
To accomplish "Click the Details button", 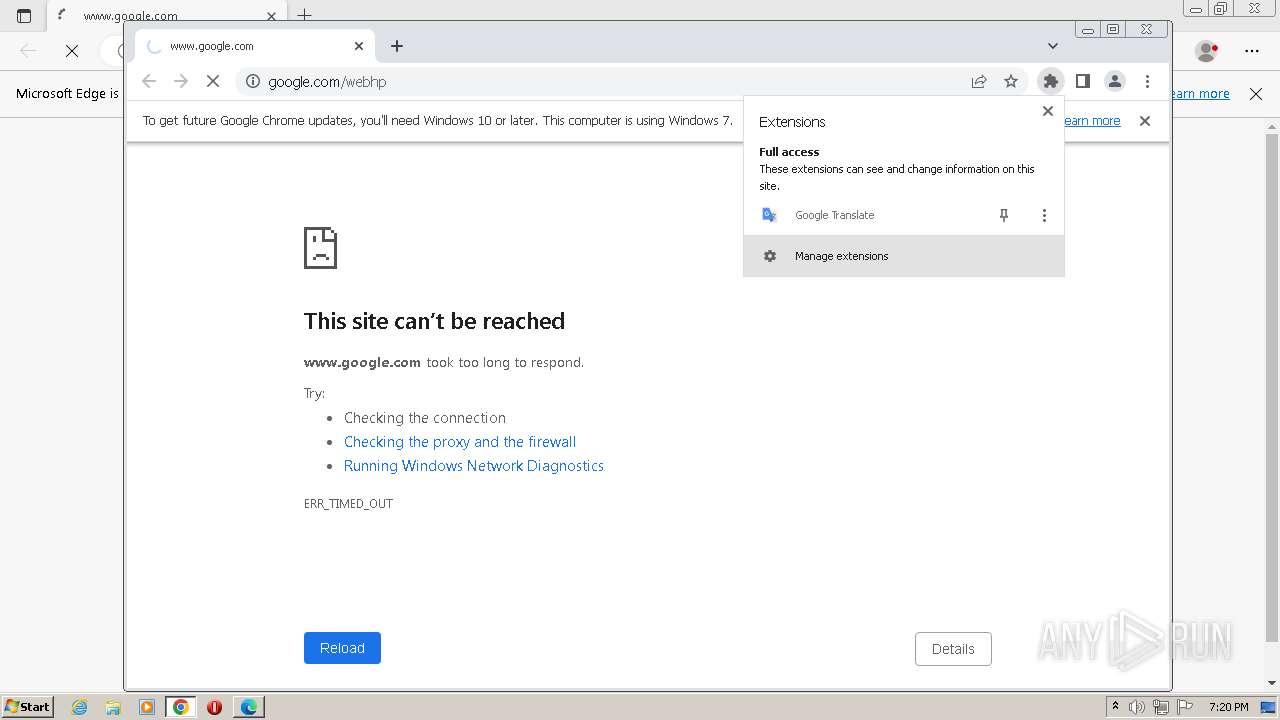I will click(953, 649).
